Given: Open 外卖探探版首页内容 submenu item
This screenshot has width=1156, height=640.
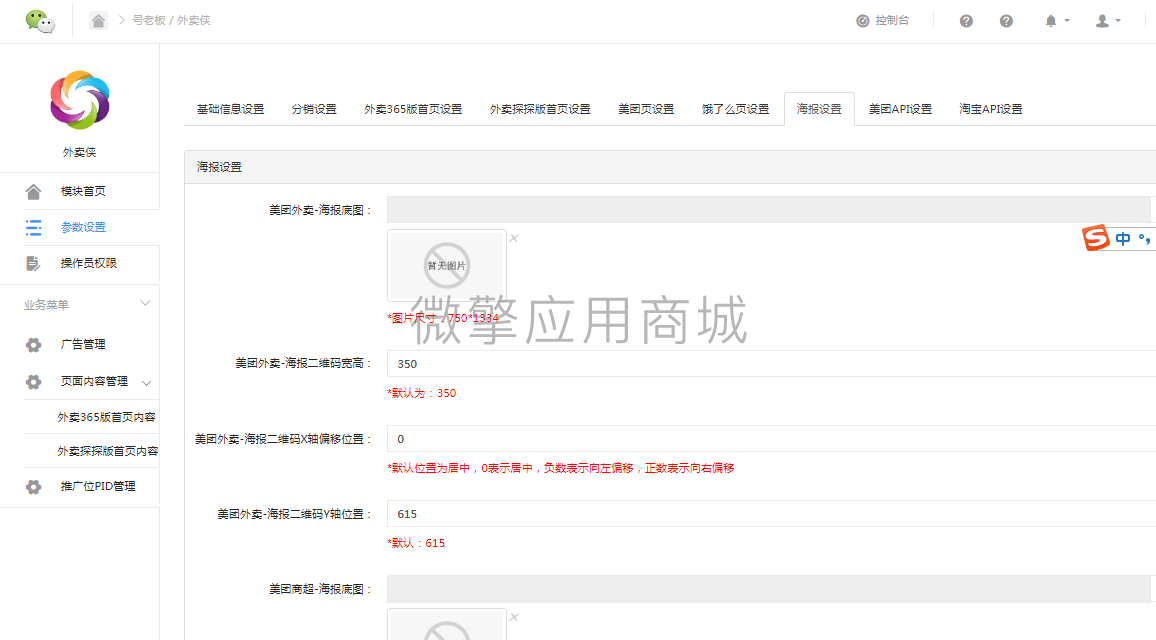Looking at the screenshot, I should pos(108,451).
